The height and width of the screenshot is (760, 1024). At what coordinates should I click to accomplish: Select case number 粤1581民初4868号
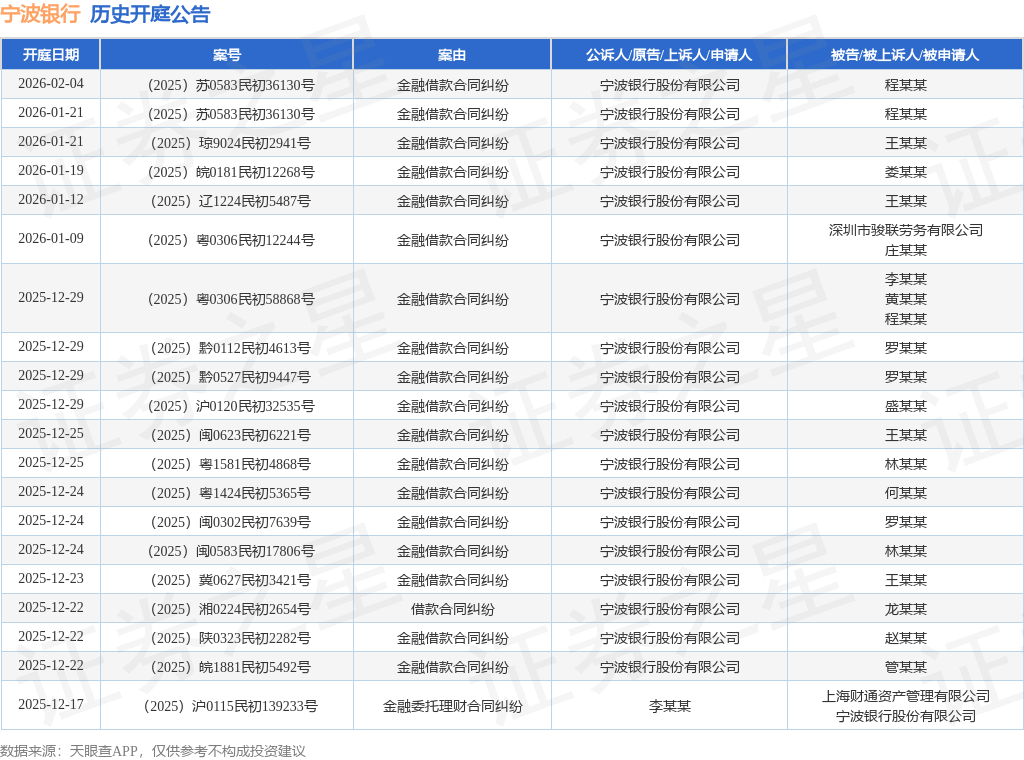pos(231,464)
